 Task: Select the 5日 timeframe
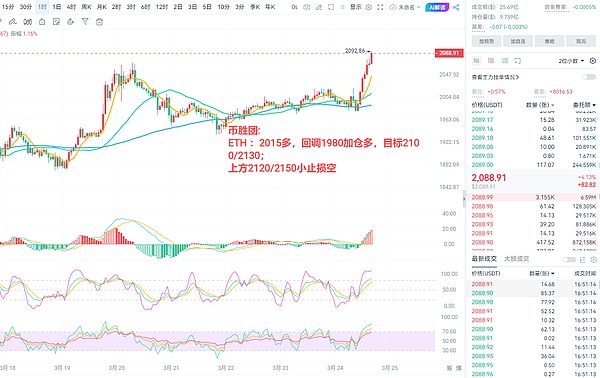[207, 7]
